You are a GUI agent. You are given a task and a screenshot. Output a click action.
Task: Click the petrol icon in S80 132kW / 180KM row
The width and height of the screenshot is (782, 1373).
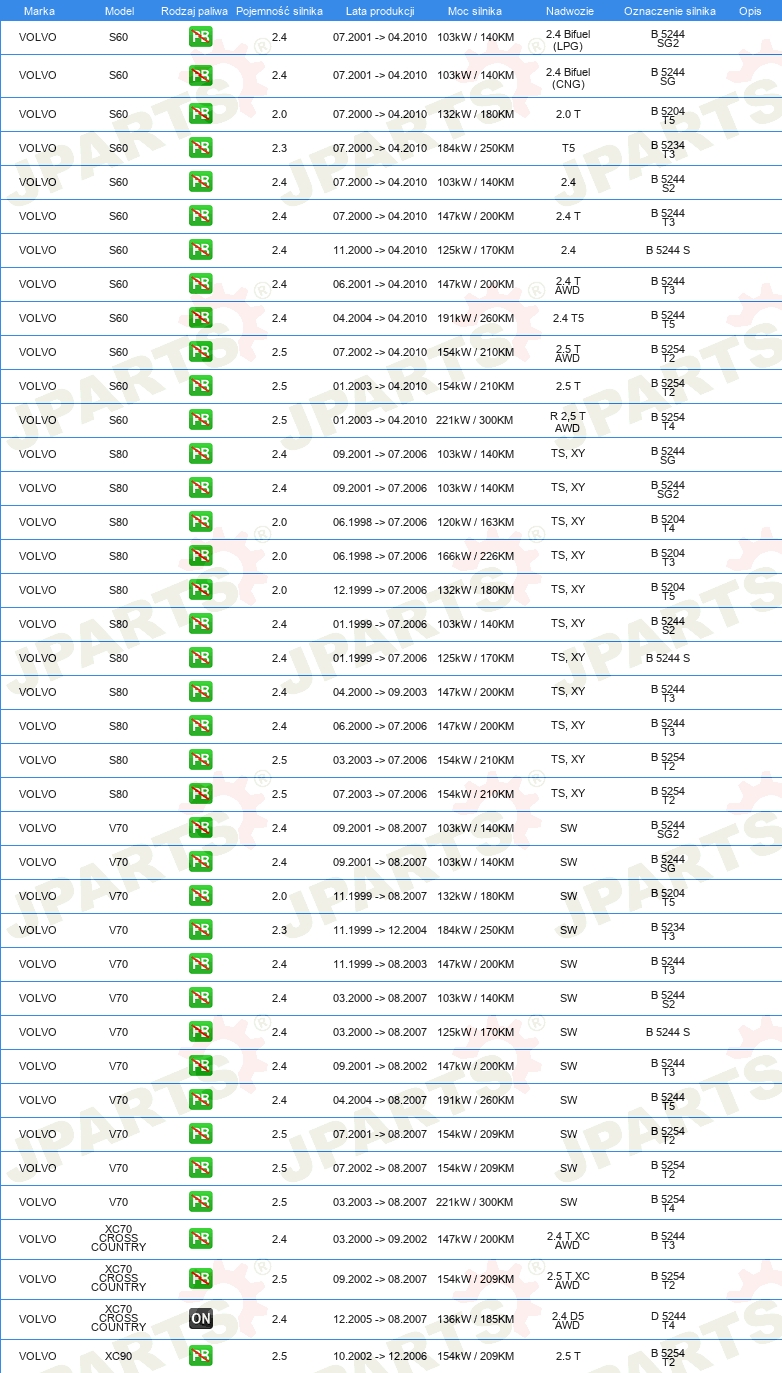pos(201,590)
